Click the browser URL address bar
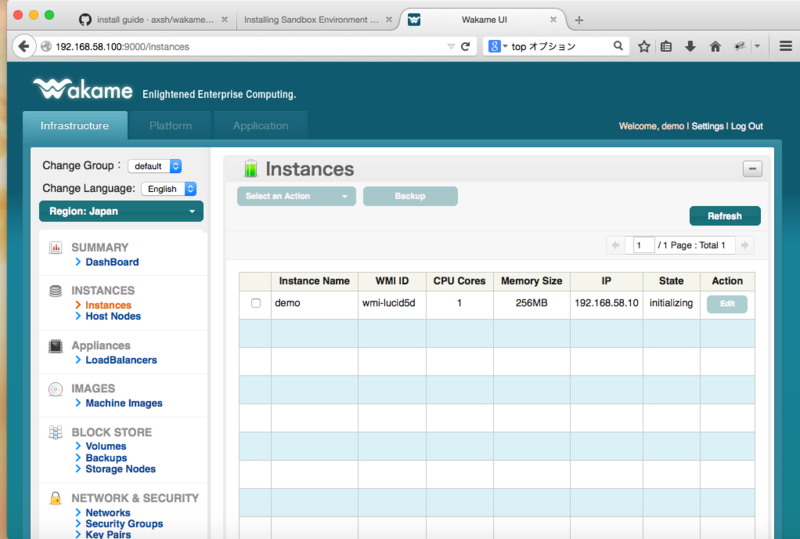The height and width of the screenshot is (539, 800). point(247,46)
